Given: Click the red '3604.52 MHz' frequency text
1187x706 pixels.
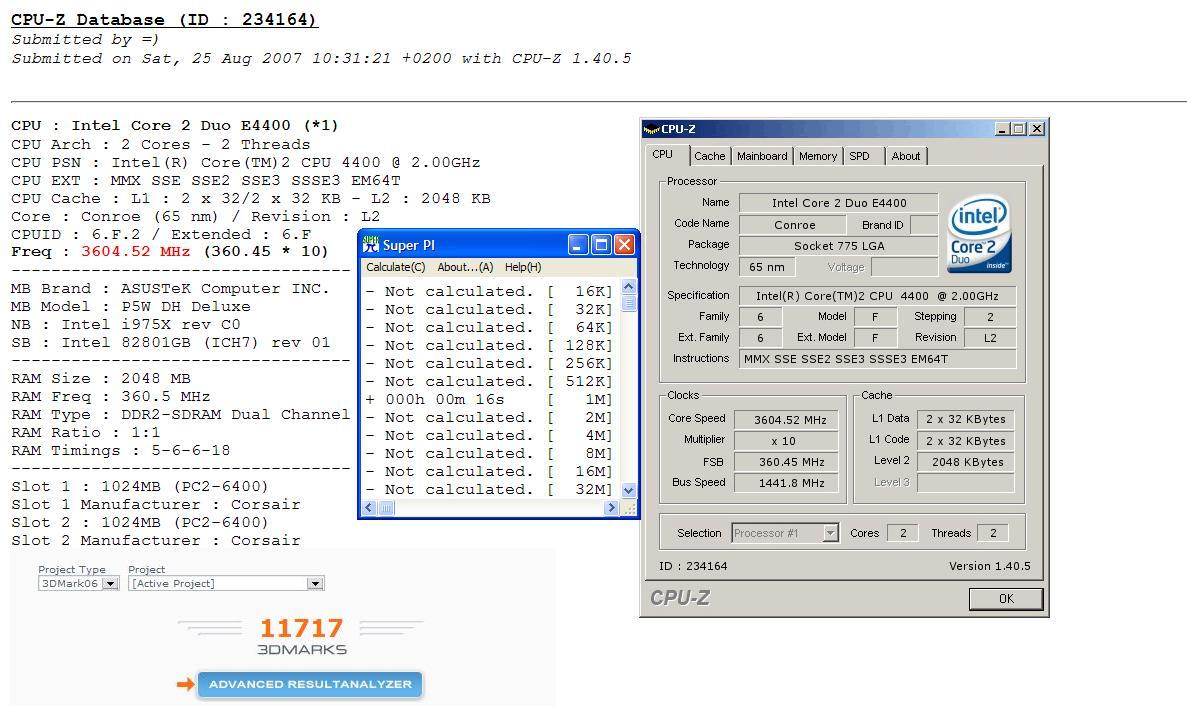Looking at the screenshot, I should 136,251.
